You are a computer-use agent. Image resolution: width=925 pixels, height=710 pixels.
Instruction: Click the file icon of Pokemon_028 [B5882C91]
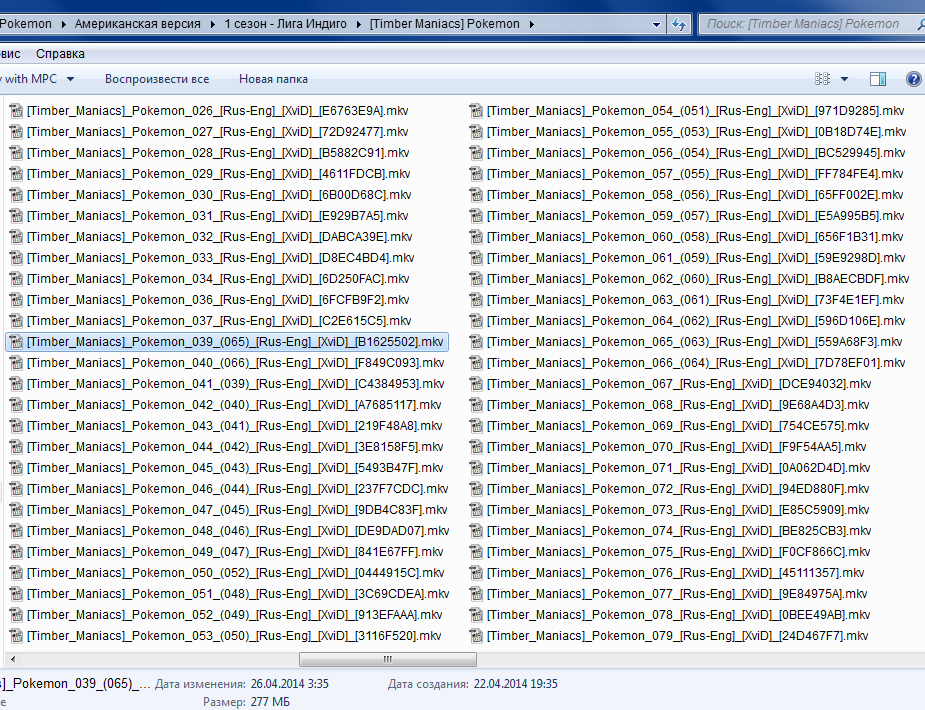tap(17, 153)
